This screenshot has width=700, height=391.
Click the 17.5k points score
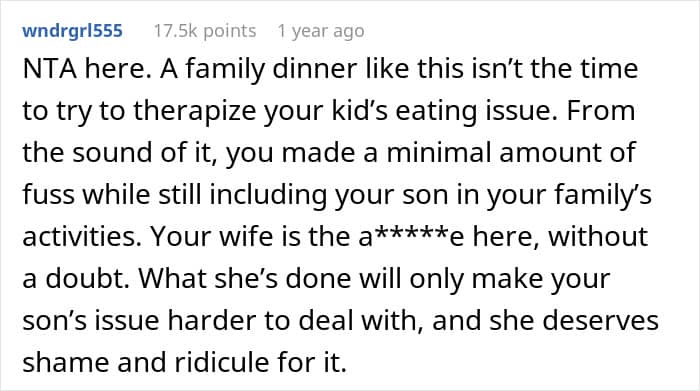point(205,31)
